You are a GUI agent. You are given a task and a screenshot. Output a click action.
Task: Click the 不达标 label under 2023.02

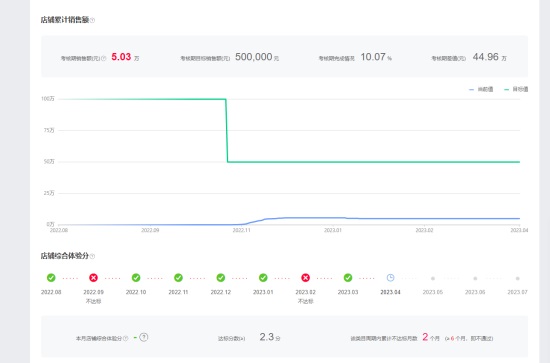306,301
